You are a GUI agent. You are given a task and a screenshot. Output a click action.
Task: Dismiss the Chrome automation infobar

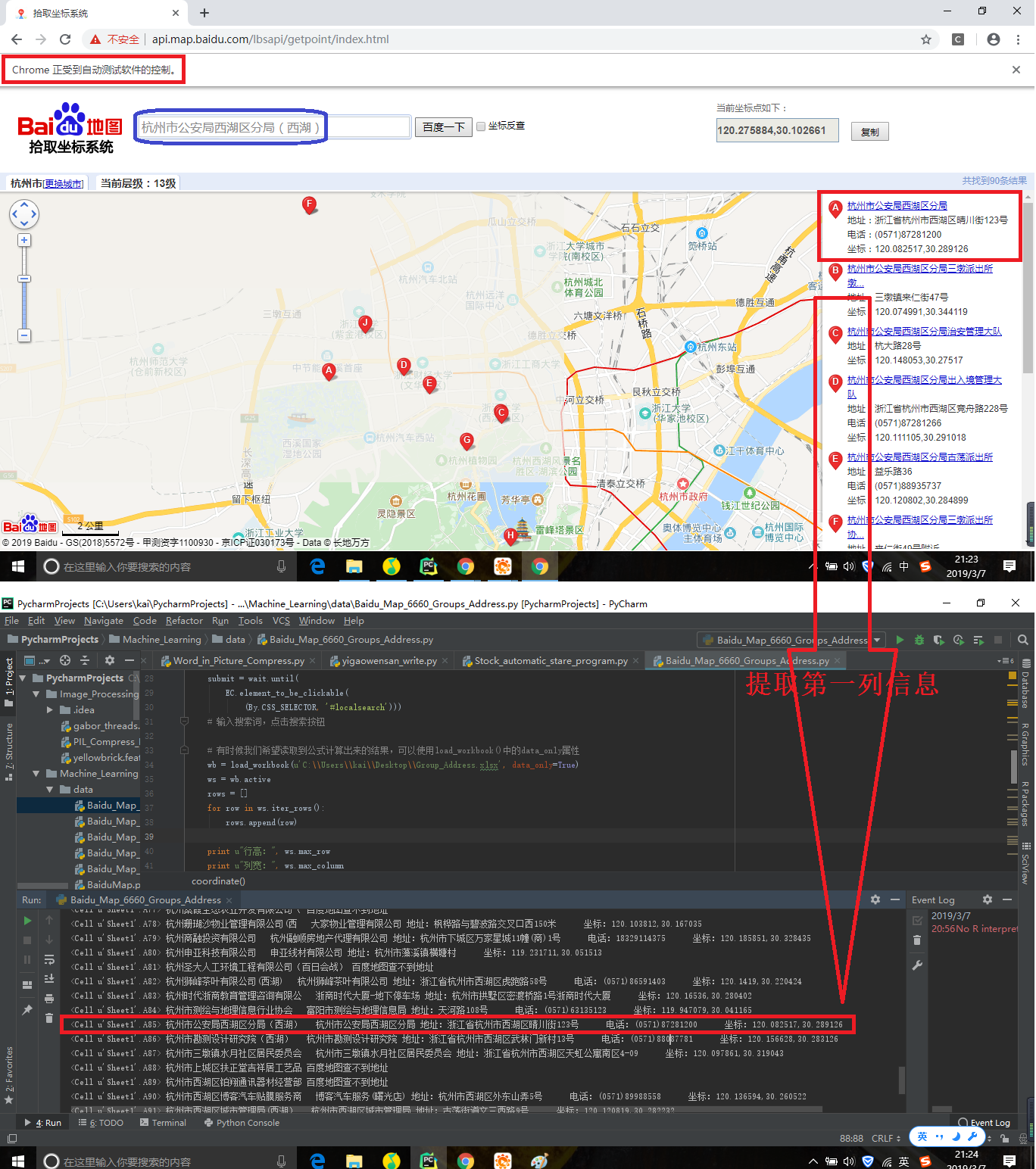tap(1016, 70)
